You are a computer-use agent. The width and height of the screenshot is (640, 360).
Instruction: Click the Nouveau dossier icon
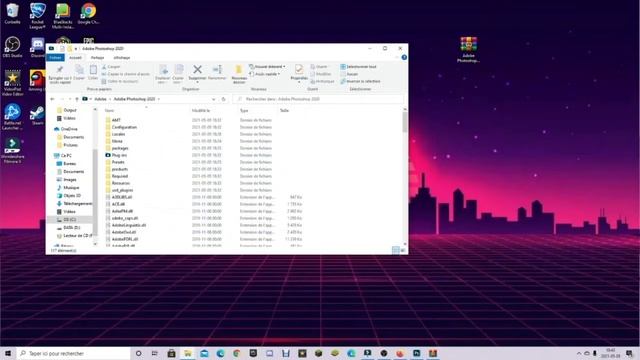[x=239, y=69]
